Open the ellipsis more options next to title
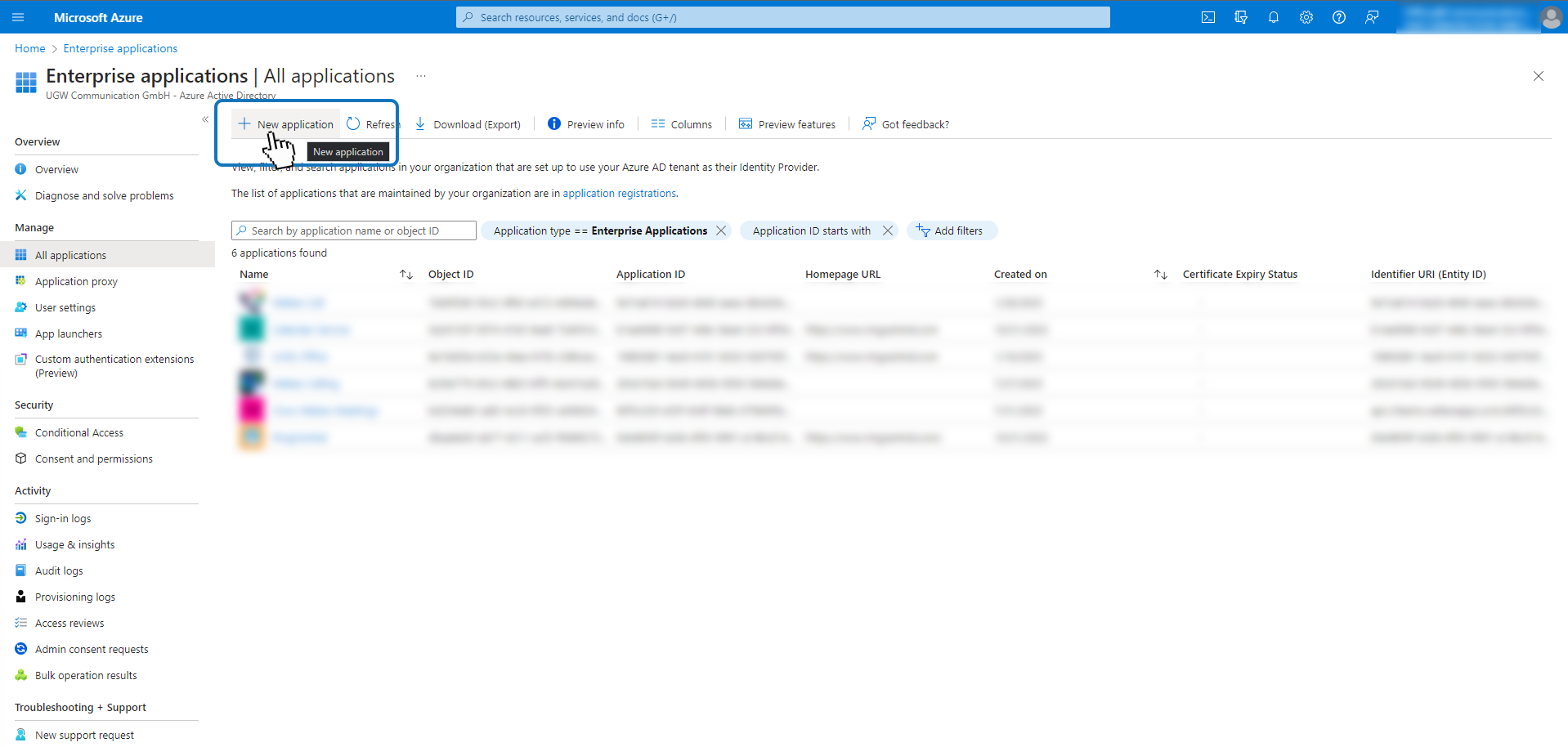This screenshot has height=747, width=1568. pyautogui.click(x=421, y=76)
